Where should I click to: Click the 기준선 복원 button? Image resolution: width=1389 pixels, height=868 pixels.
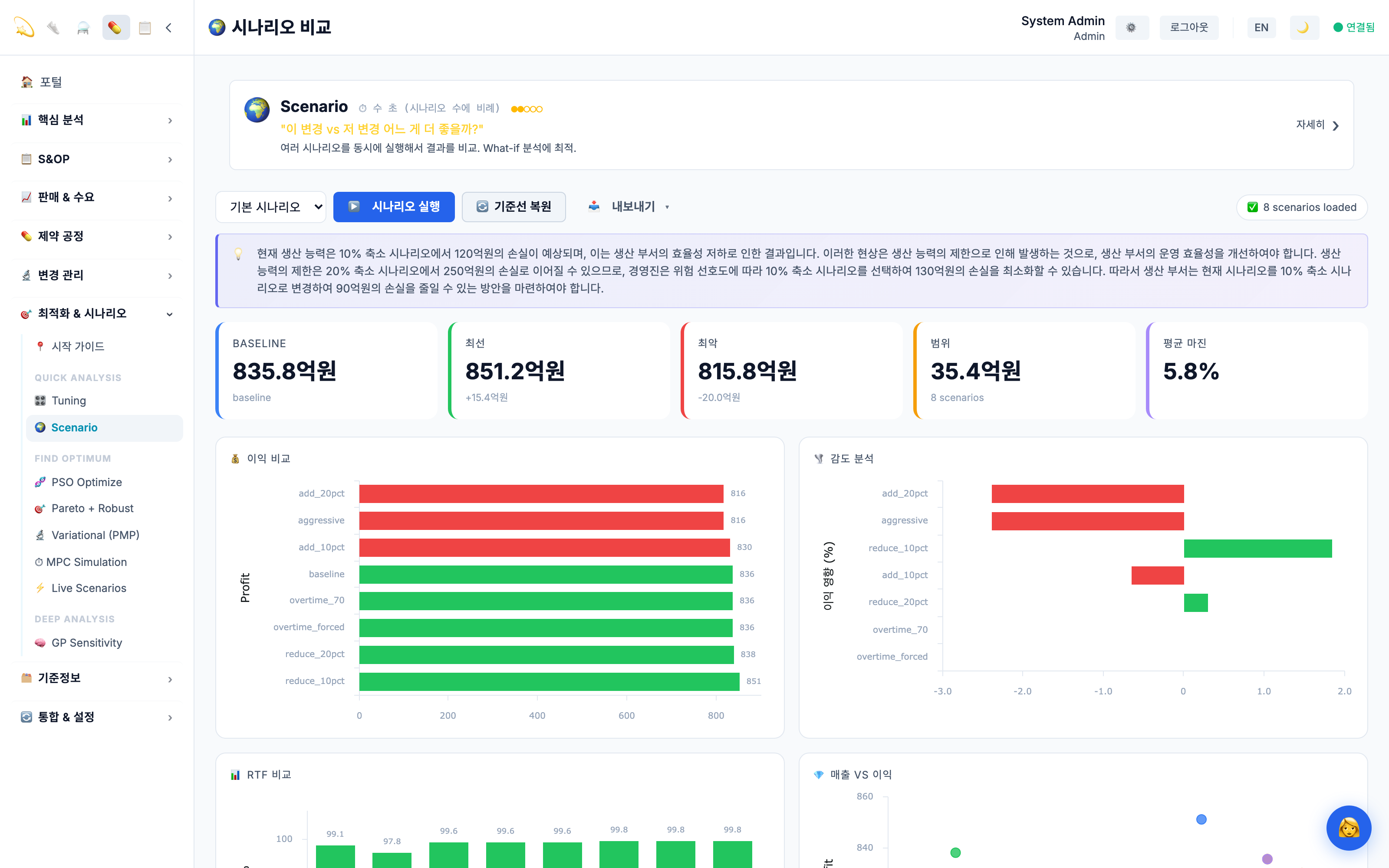(x=513, y=207)
